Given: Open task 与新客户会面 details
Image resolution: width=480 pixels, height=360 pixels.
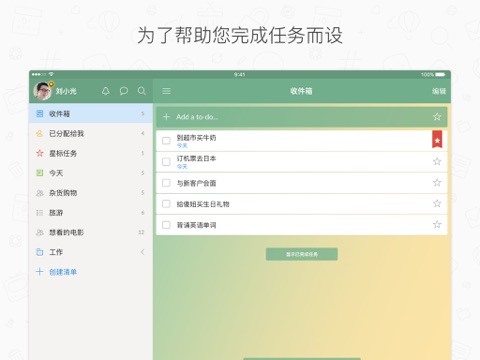Looking at the screenshot, I should point(302,183).
